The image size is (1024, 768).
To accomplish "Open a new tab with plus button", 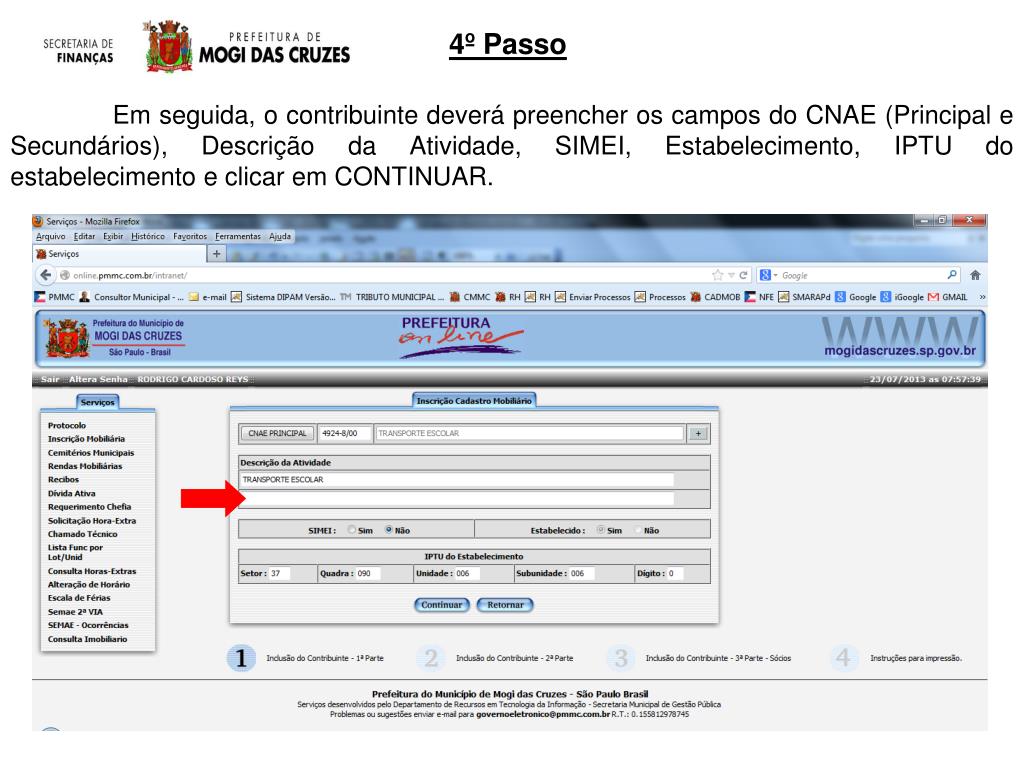I will click(x=216, y=253).
